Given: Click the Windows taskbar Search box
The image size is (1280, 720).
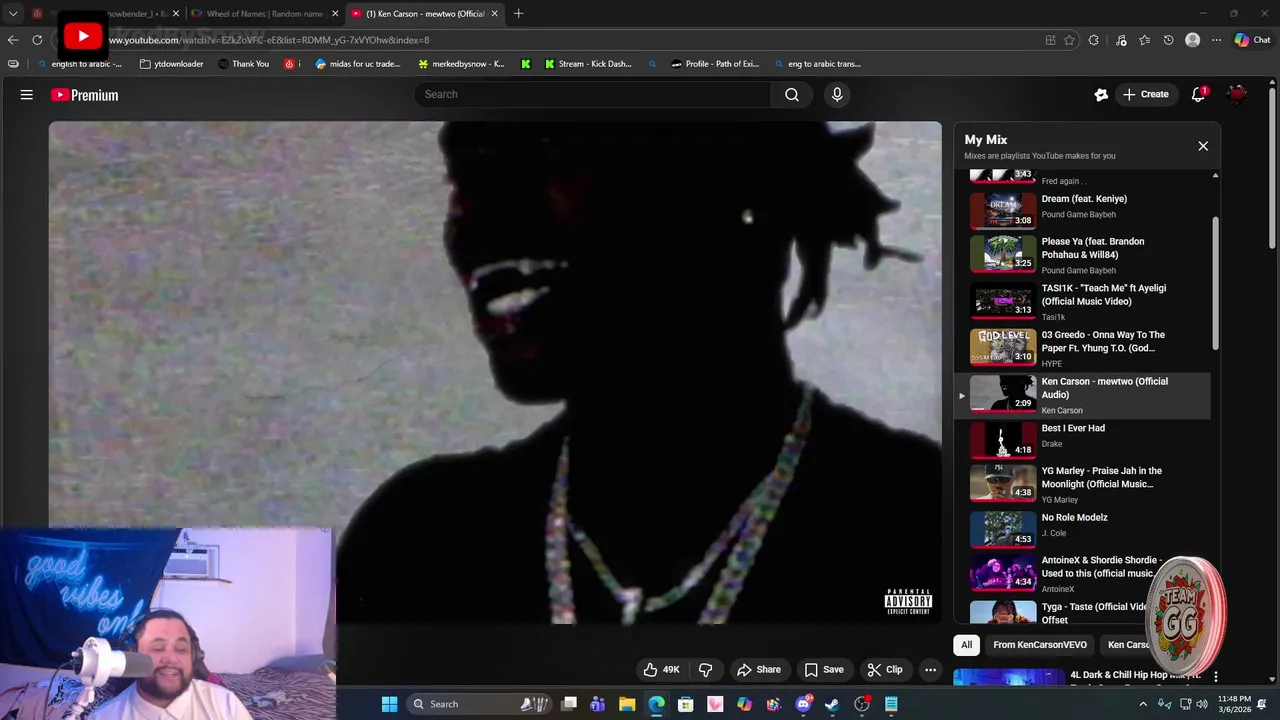Looking at the screenshot, I should [480, 704].
